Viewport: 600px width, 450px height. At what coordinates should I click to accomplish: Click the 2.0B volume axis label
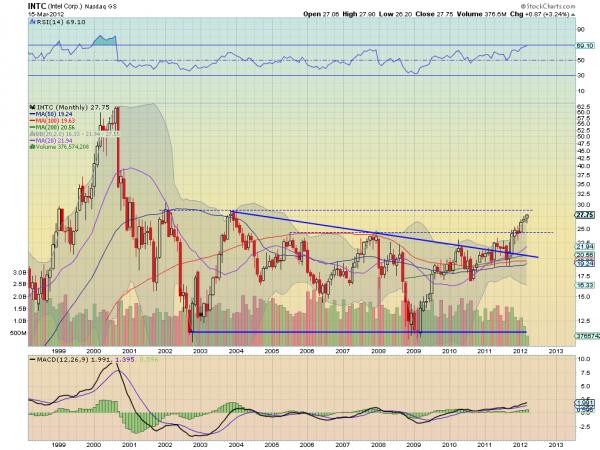tap(20, 297)
